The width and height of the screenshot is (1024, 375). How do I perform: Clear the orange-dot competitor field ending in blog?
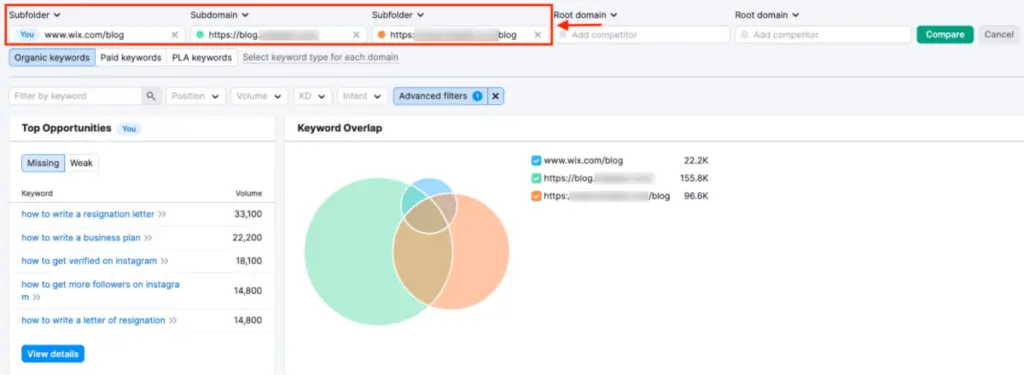point(537,35)
